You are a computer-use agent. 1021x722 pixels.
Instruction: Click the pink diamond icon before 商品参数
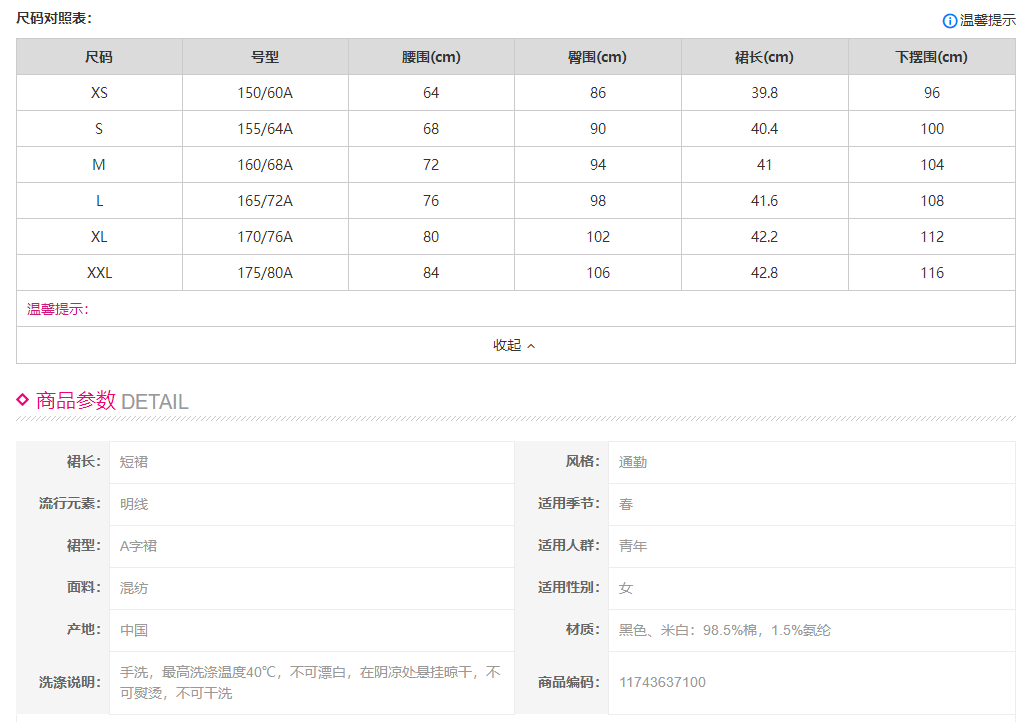(22, 400)
